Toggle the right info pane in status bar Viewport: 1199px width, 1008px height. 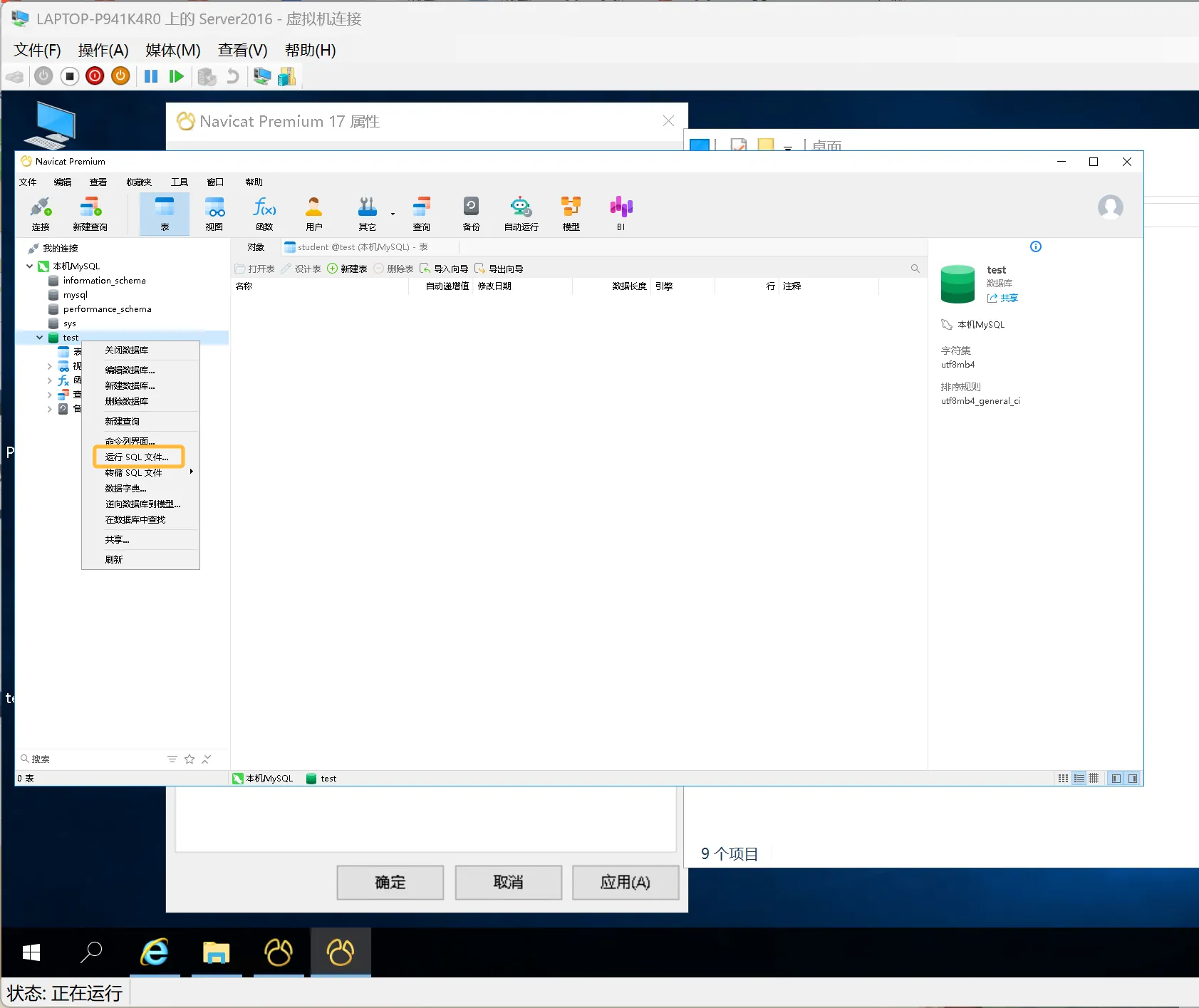point(1133,779)
